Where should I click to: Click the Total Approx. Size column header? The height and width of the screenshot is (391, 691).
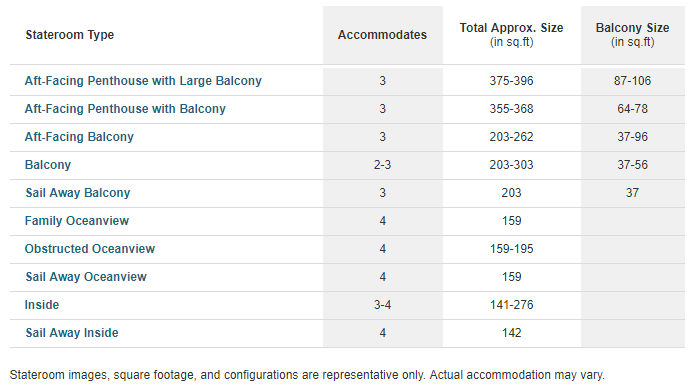(x=512, y=35)
